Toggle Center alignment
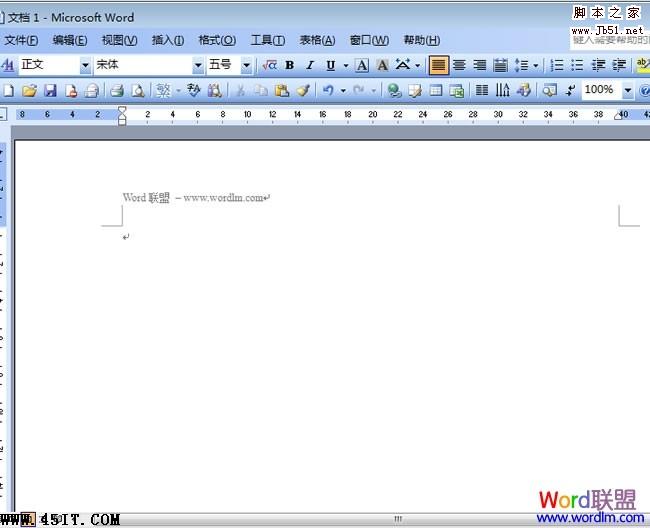650x528 pixels. coord(459,65)
